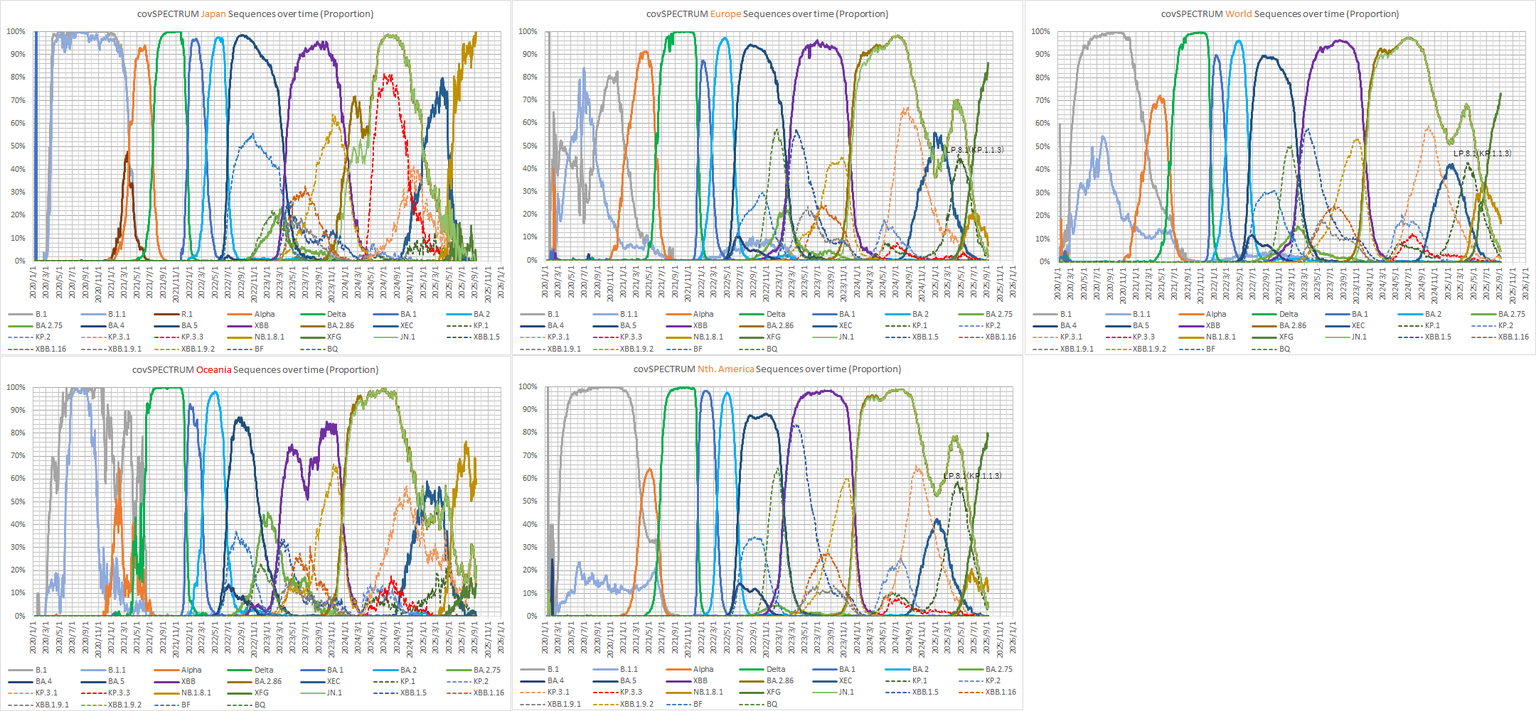Select the Europe Sequences over time chart title
This screenshot has height=711, width=1536.
(x=767, y=14)
